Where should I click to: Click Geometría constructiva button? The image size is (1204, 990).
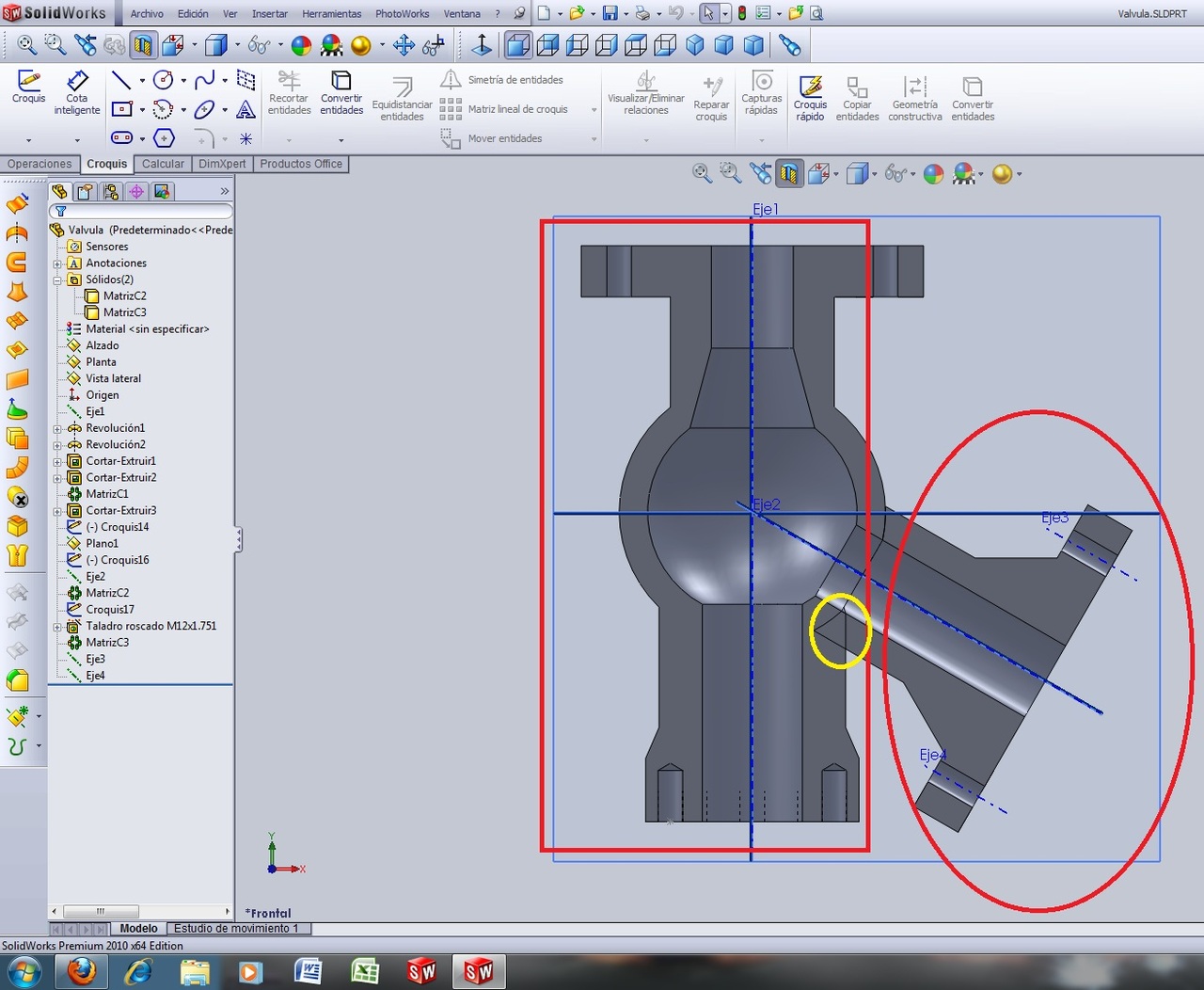(914, 98)
